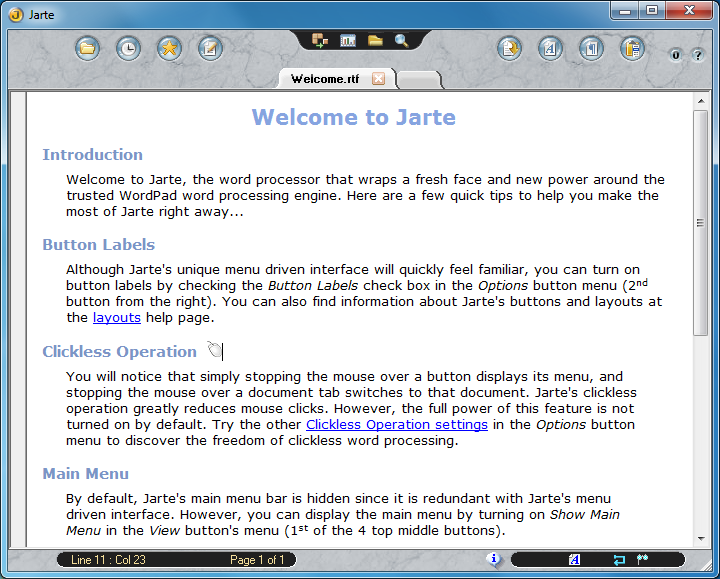Maximize the Jarte window

652,10
